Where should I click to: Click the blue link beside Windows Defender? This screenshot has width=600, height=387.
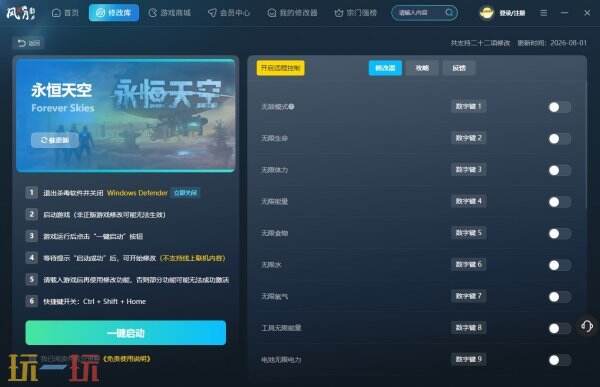pyautogui.click(x=186, y=193)
